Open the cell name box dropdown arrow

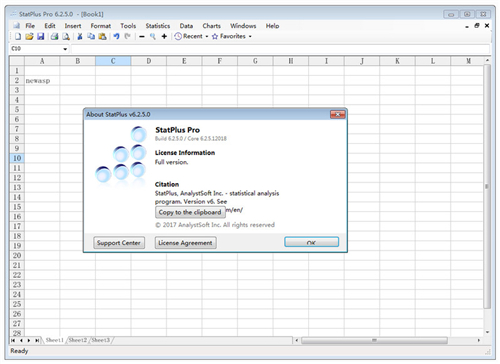(x=65, y=49)
